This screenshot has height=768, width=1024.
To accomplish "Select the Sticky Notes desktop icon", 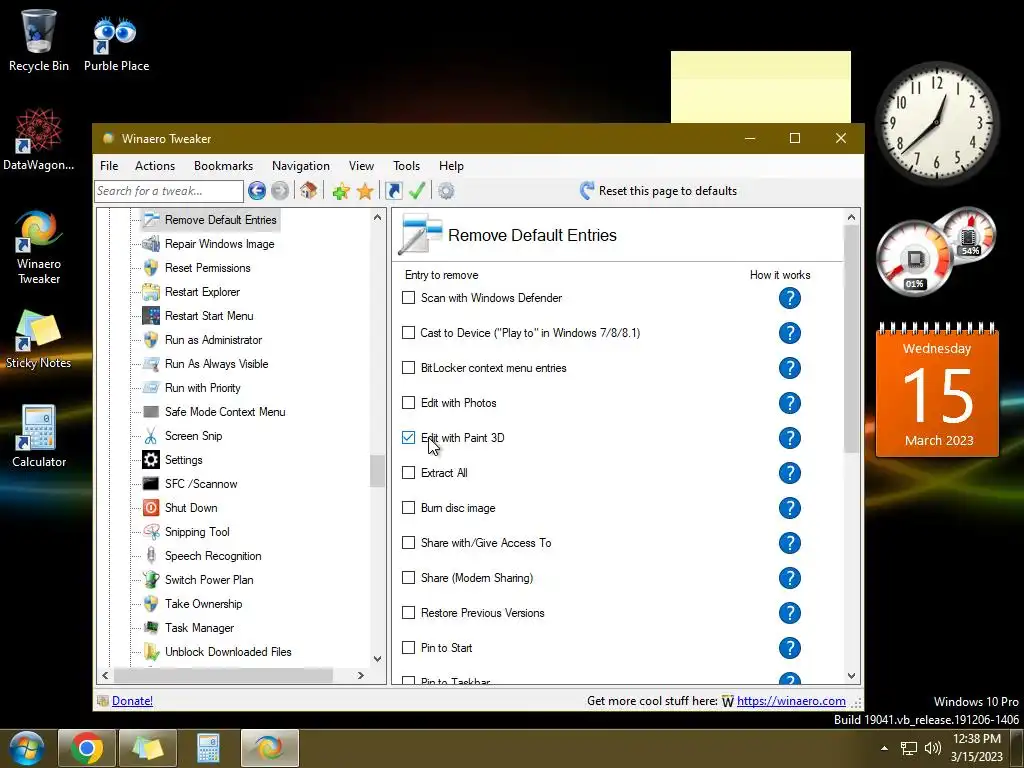I will pyautogui.click(x=39, y=340).
